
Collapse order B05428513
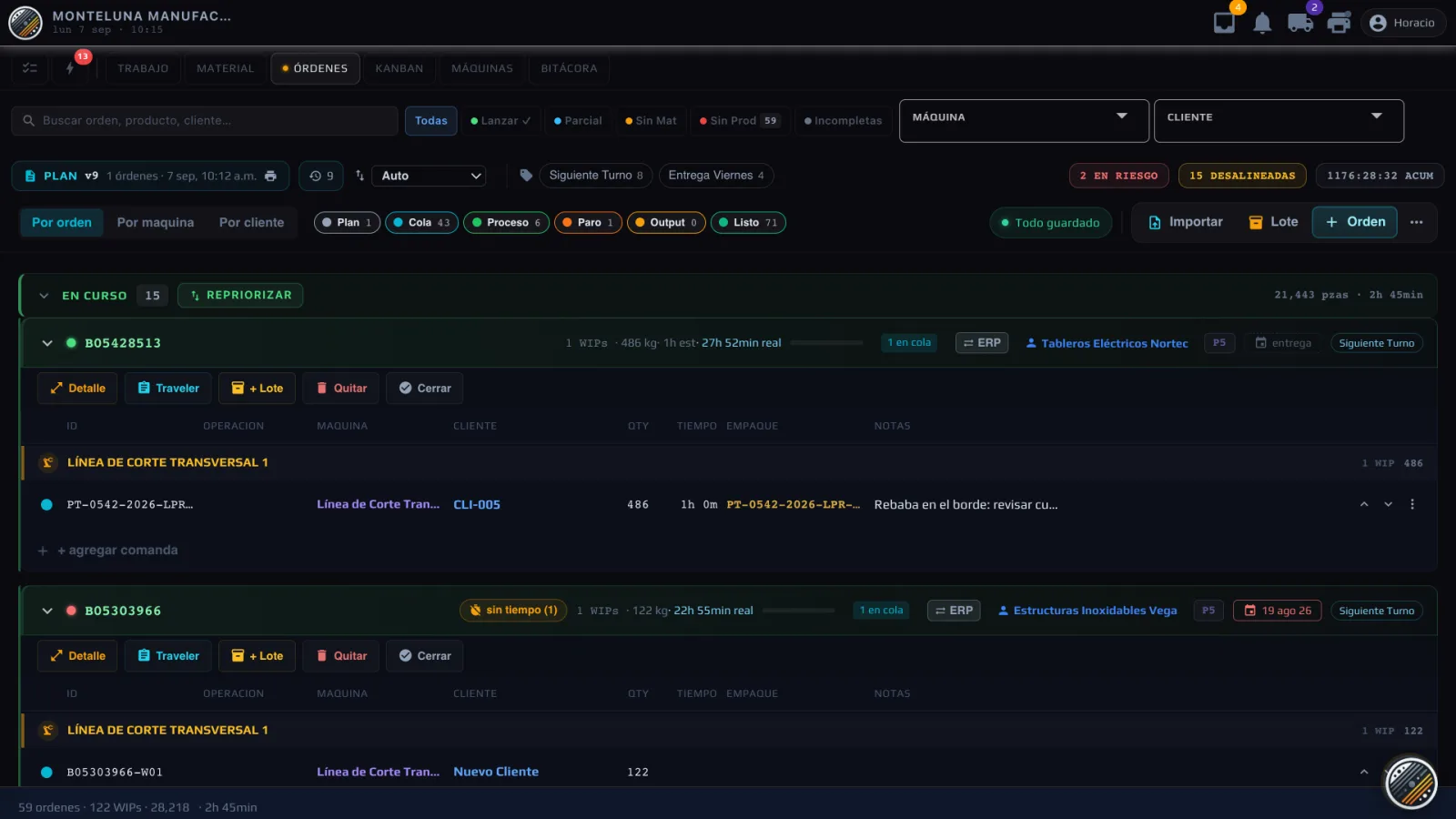pyautogui.click(x=47, y=343)
